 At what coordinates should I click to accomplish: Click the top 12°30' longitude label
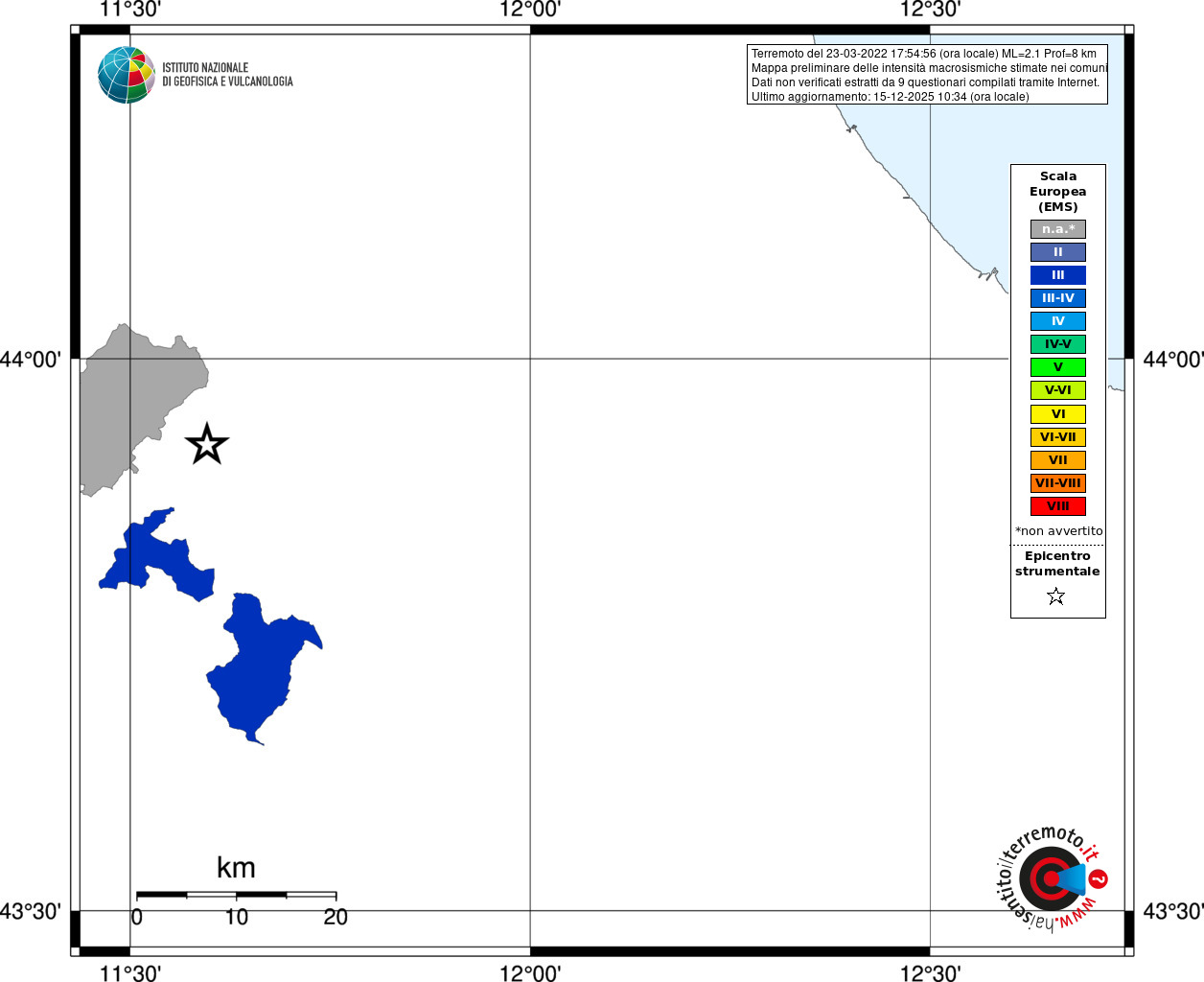click(x=930, y=10)
